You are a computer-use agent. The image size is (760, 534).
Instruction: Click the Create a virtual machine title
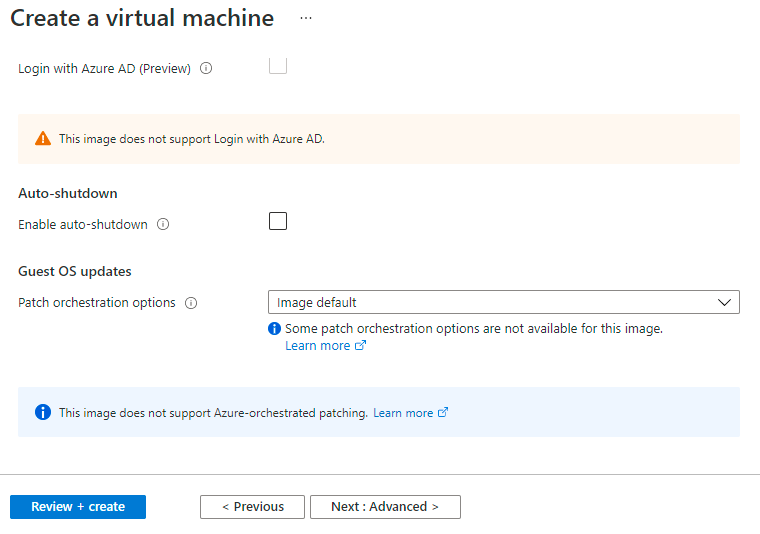(142, 18)
